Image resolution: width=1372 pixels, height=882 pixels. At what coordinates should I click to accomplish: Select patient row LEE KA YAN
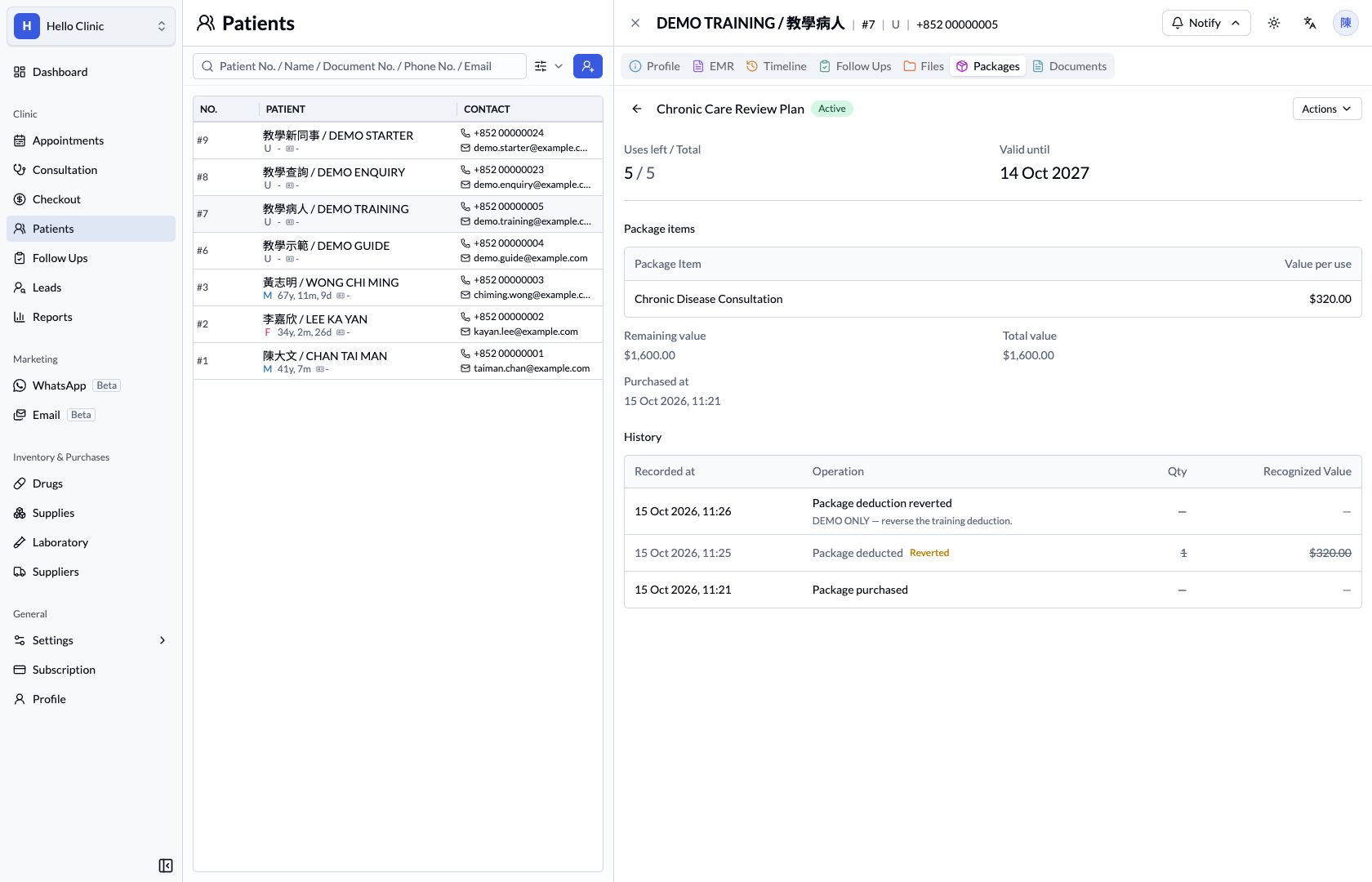pos(398,324)
